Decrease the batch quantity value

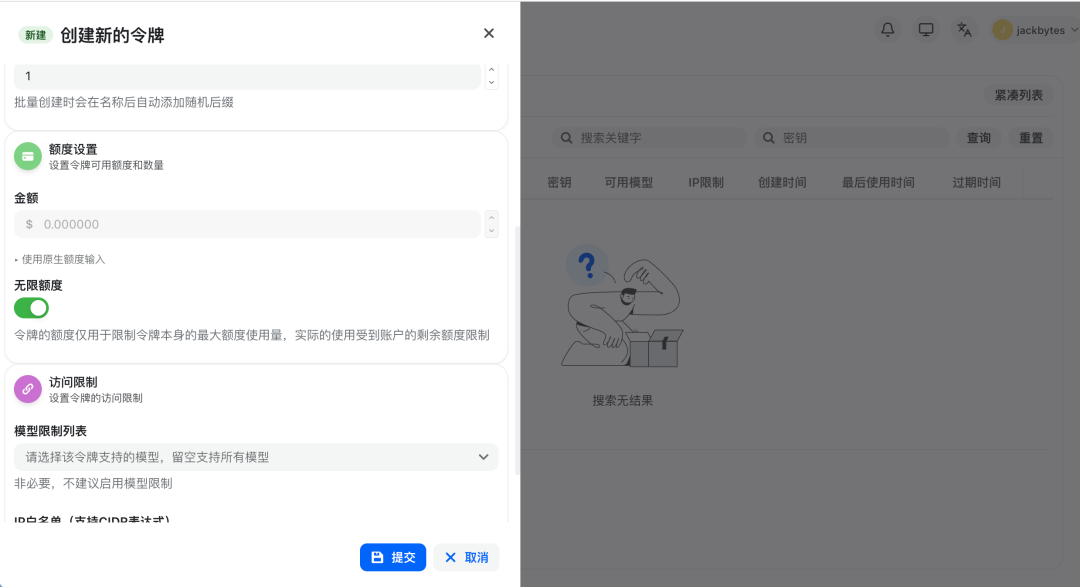[491, 83]
